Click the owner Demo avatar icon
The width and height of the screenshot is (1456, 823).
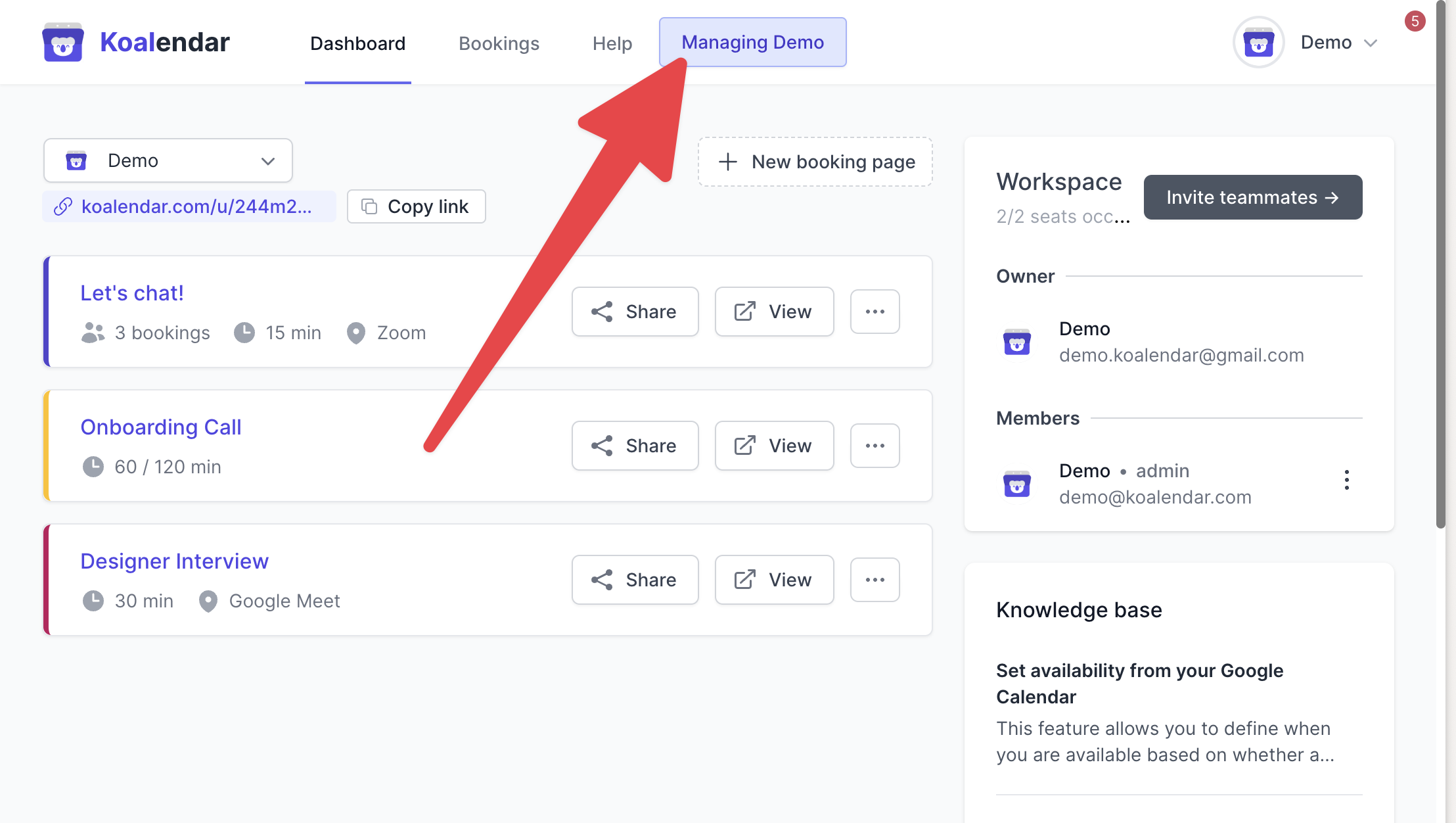pos(1017,342)
